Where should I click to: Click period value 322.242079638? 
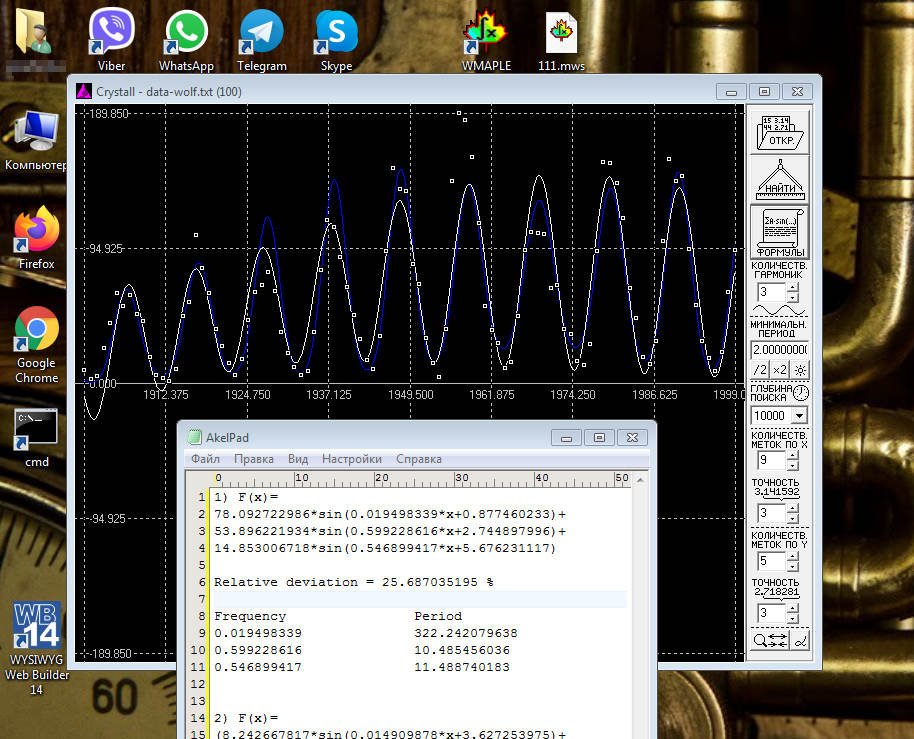tap(466, 633)
